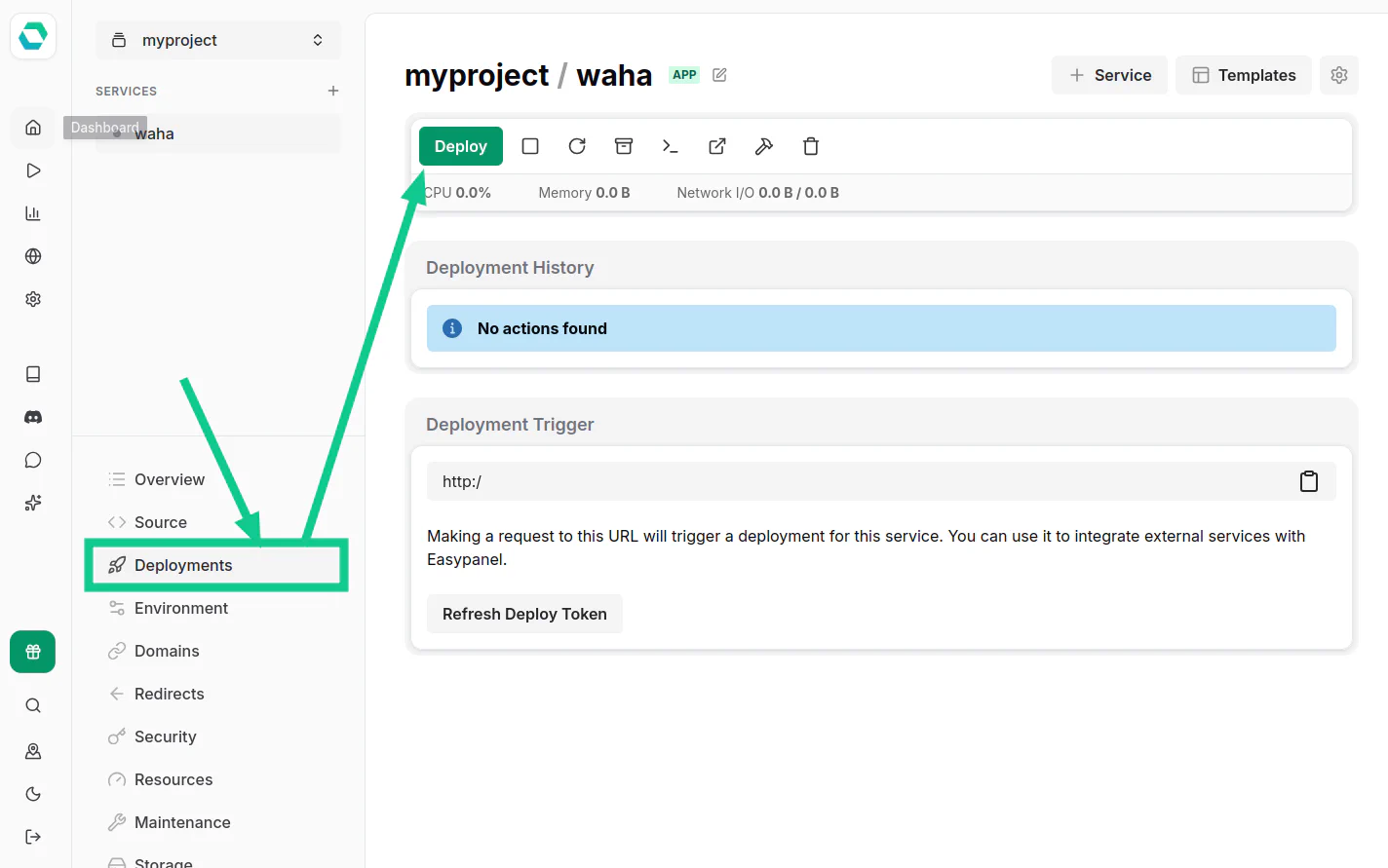Viewport: 1388px width, 868px height.
Task: Select the Security menu item
Action: coord(165,736)
